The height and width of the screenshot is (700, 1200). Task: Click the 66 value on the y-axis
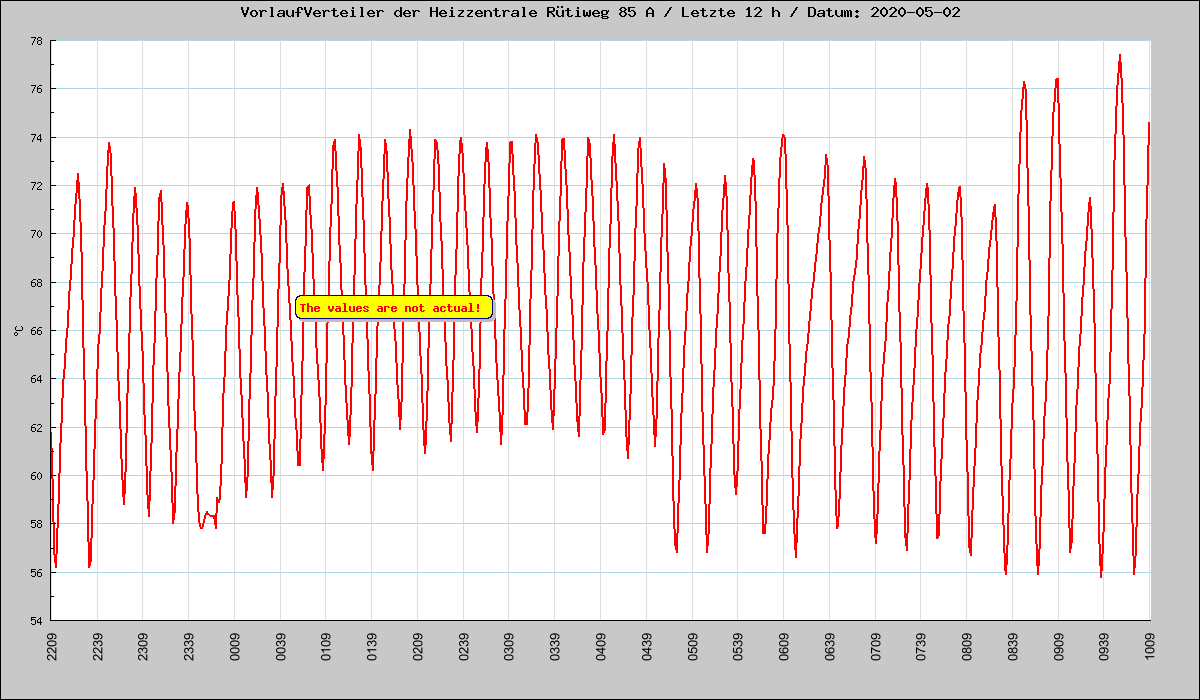[x=35, y=331]
